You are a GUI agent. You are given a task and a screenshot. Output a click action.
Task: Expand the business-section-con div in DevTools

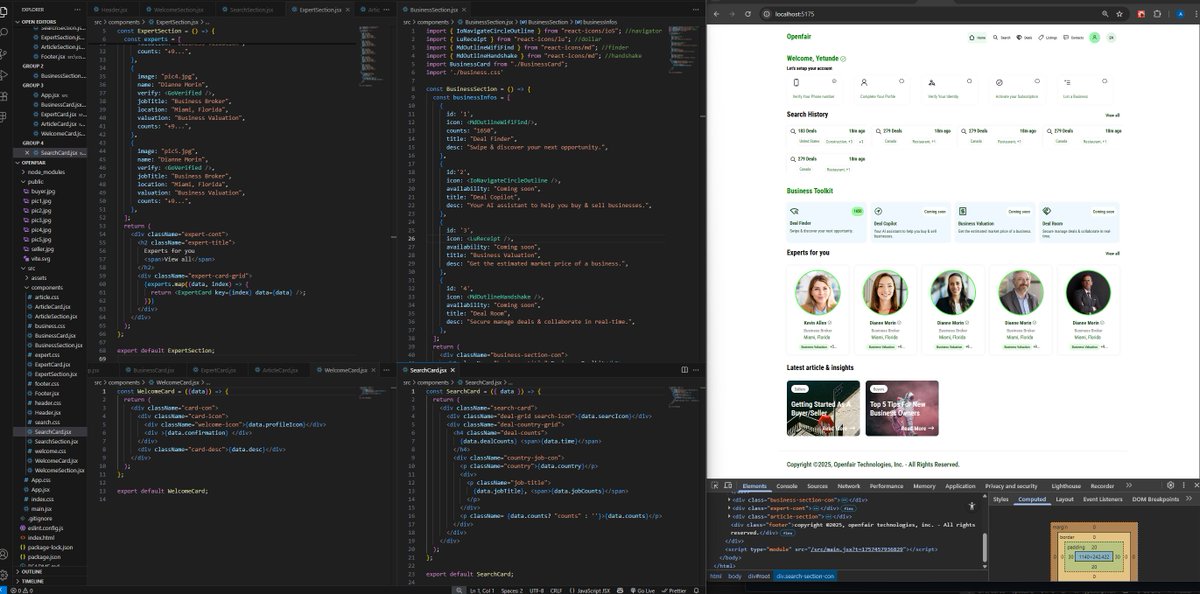(728, 500)
